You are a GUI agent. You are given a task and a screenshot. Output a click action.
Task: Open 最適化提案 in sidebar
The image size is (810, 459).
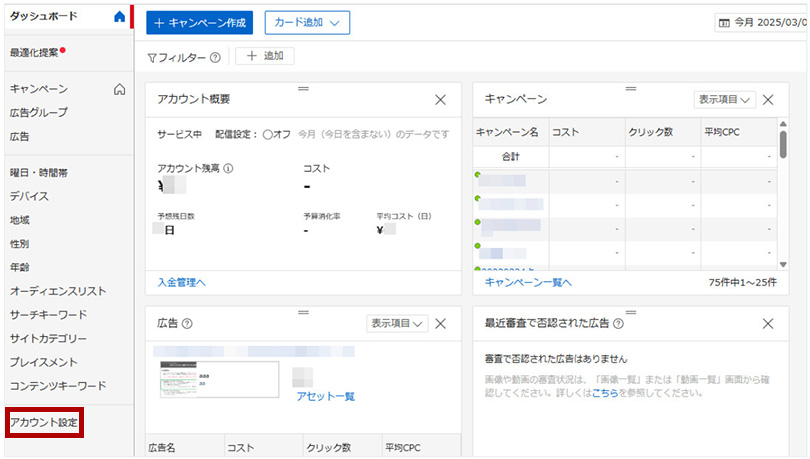click(x=34, y=53)
